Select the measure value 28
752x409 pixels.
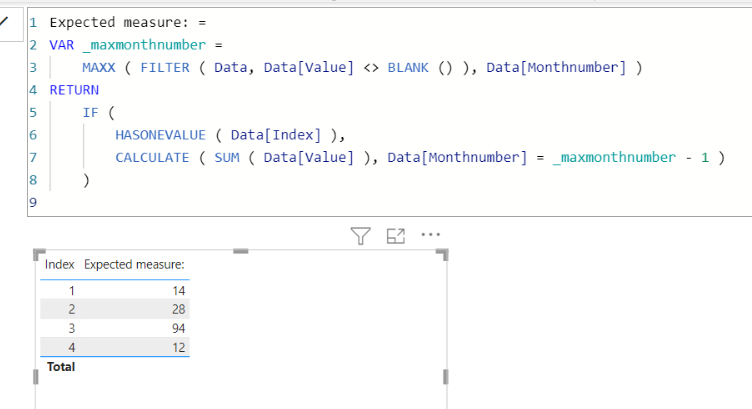pos(178,309)
